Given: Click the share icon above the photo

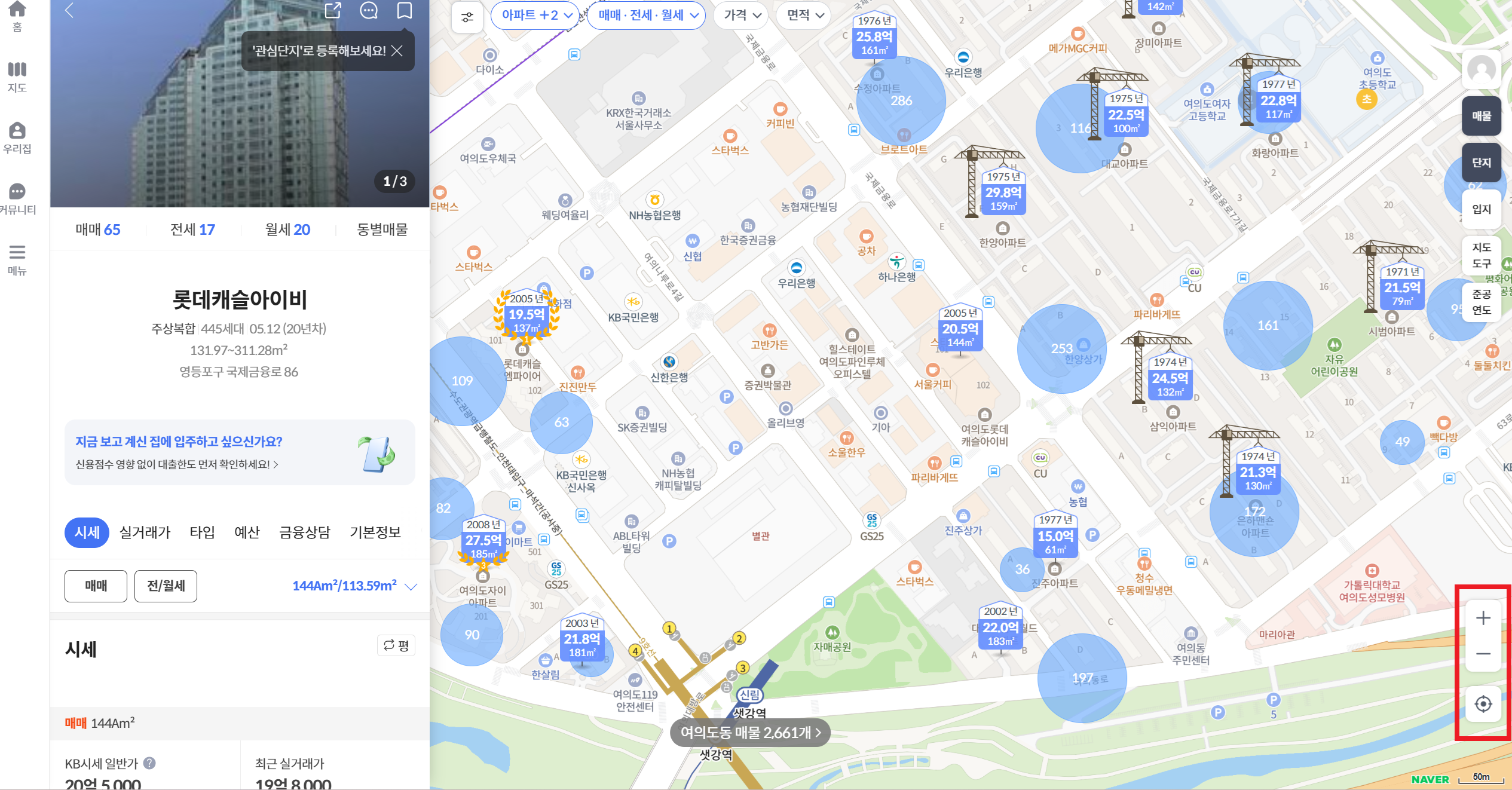Looking at the screenshot, I should point(333,10).
